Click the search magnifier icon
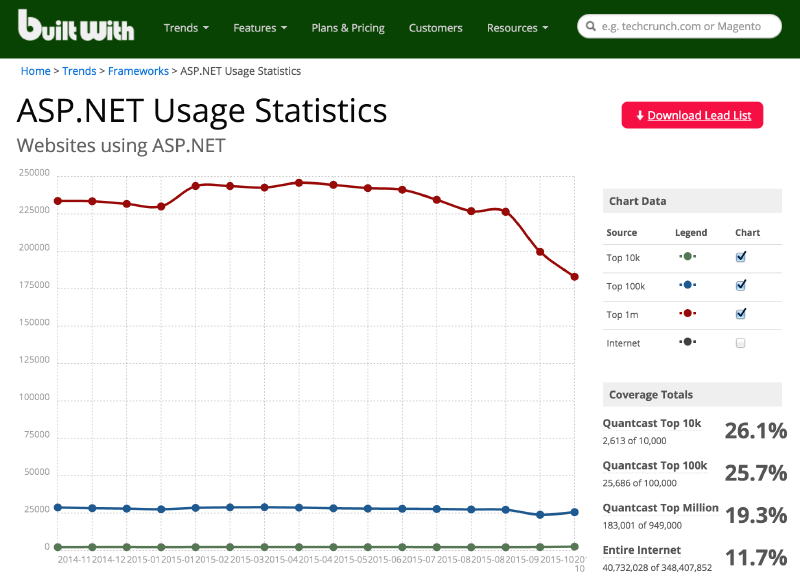 pyautogui.click(x=591, y=26)
